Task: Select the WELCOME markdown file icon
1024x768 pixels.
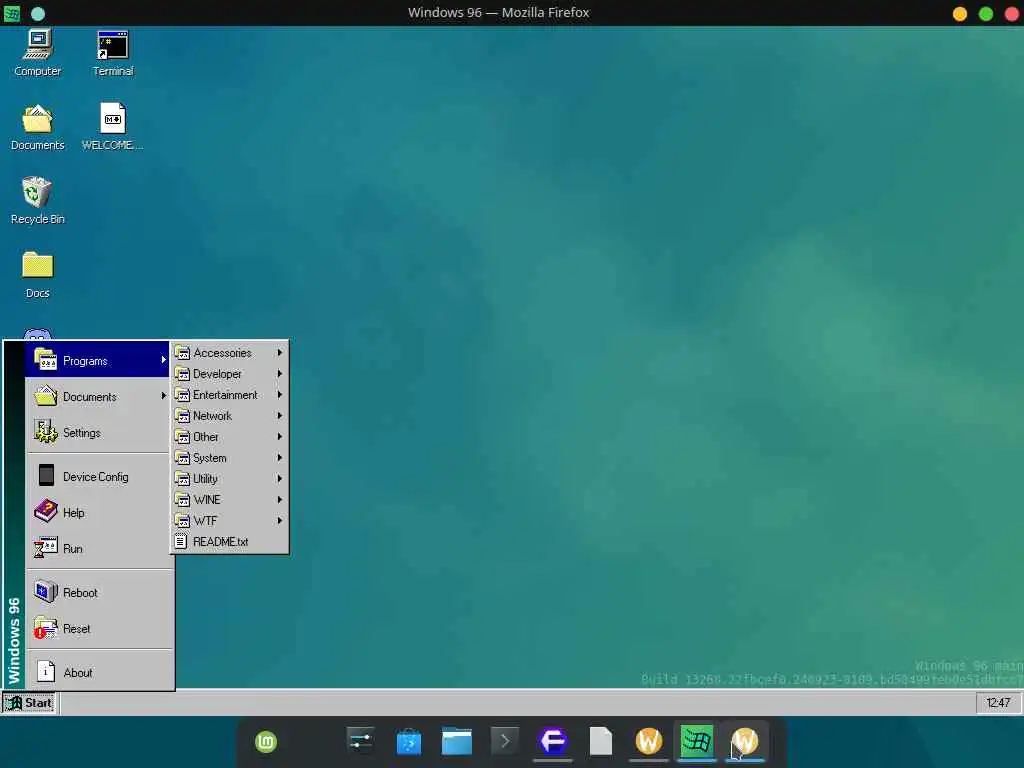Action: click(x=112, y=128)
